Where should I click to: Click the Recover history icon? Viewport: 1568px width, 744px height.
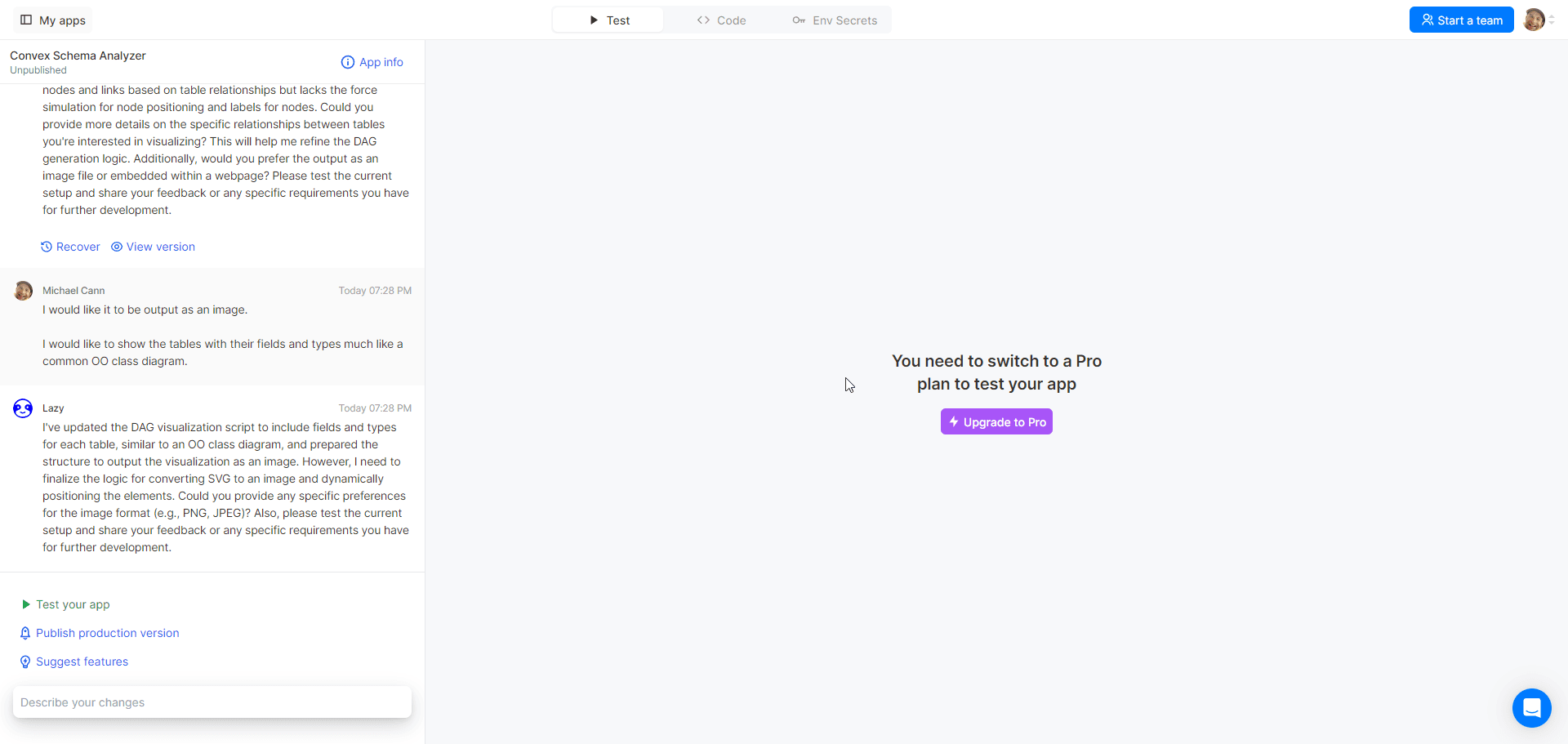47,247
